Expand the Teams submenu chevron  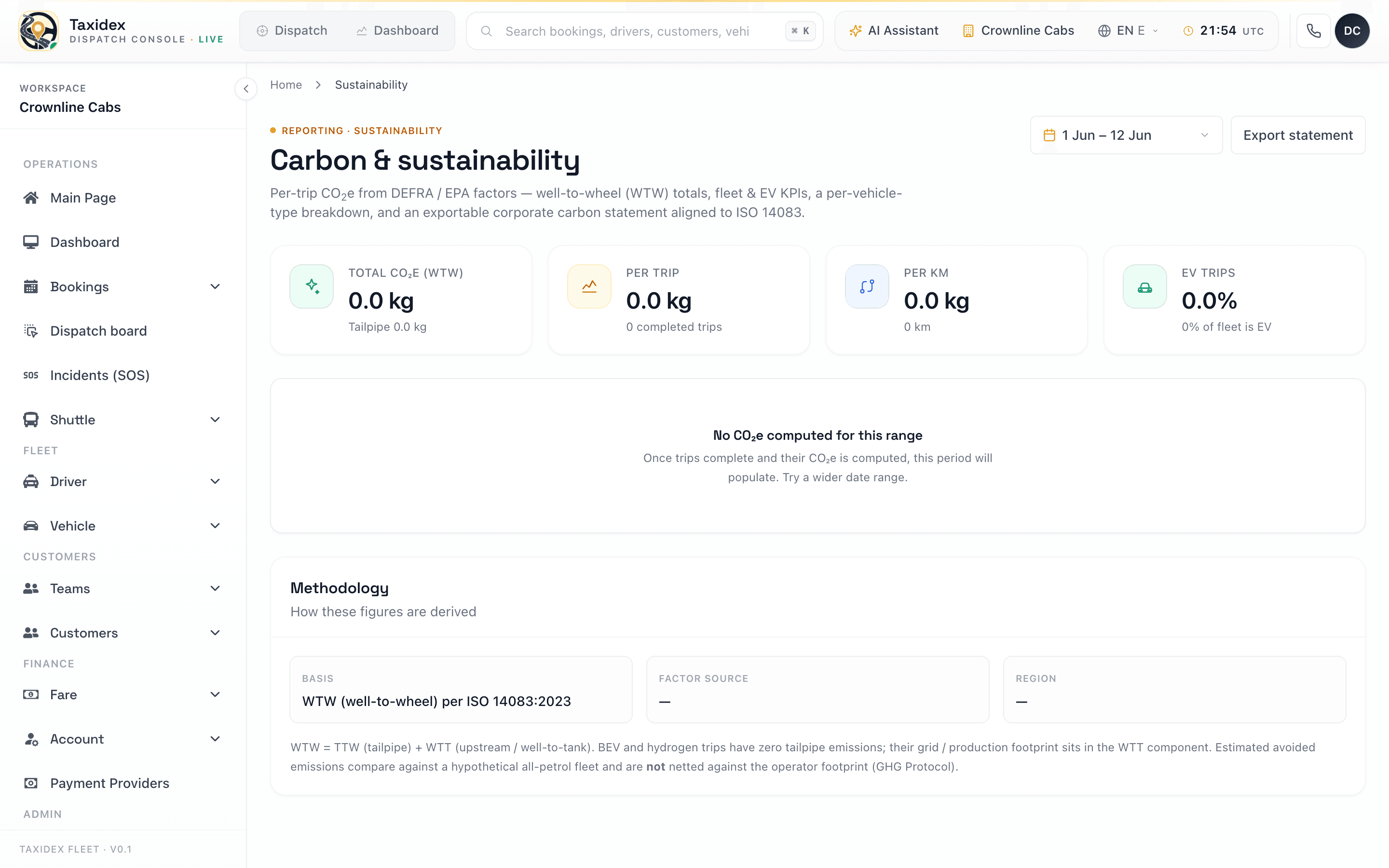[x=215, y=588]
